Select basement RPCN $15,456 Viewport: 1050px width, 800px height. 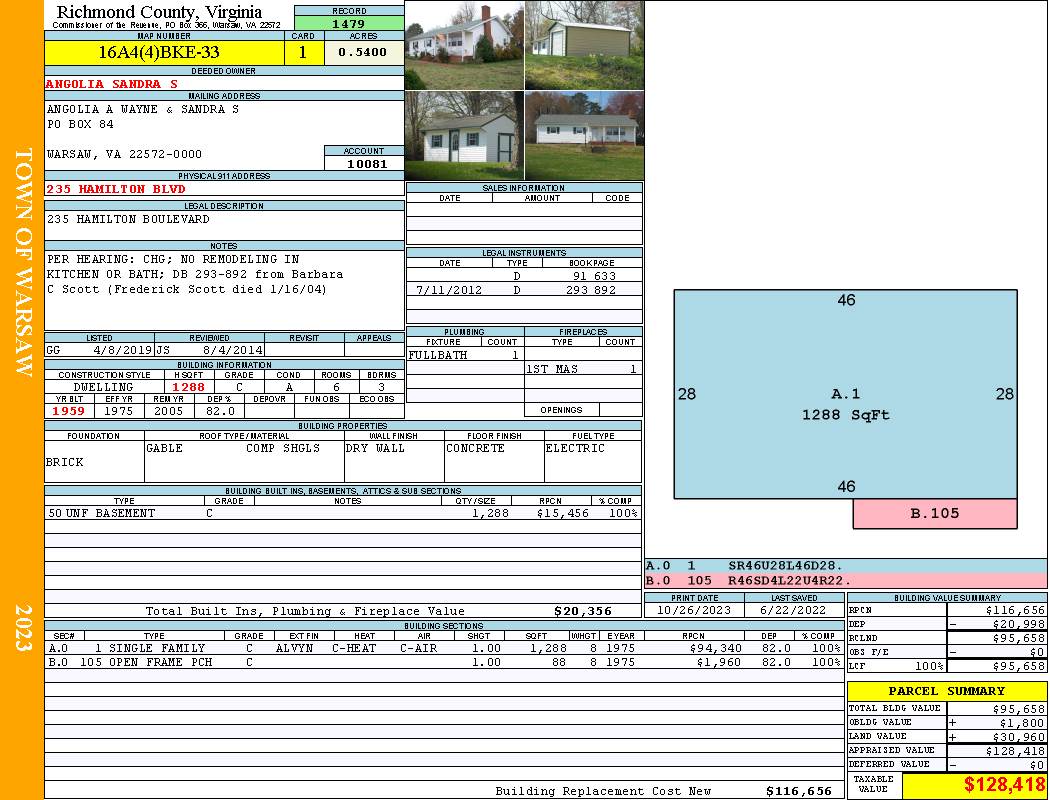click(x=562, y=513)
